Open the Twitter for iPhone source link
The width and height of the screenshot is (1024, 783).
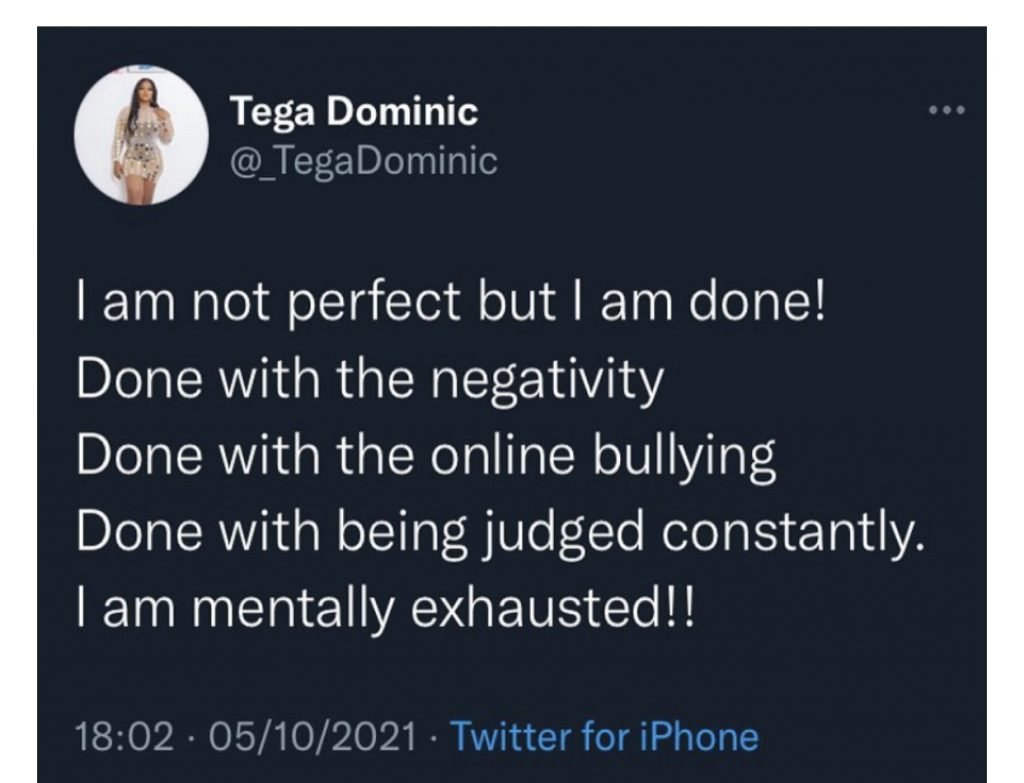(x=604, y=738)
